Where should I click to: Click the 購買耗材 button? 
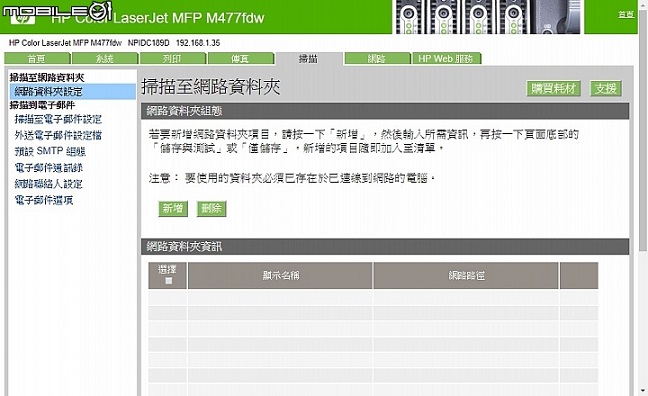click(x=553, y=88)
